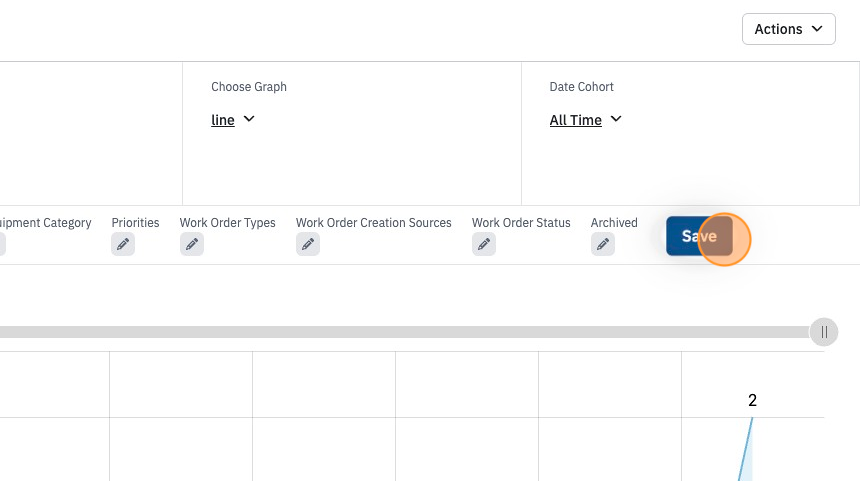
Task: Edit the Archived filter pencil icon
Action: pos(603,244)
